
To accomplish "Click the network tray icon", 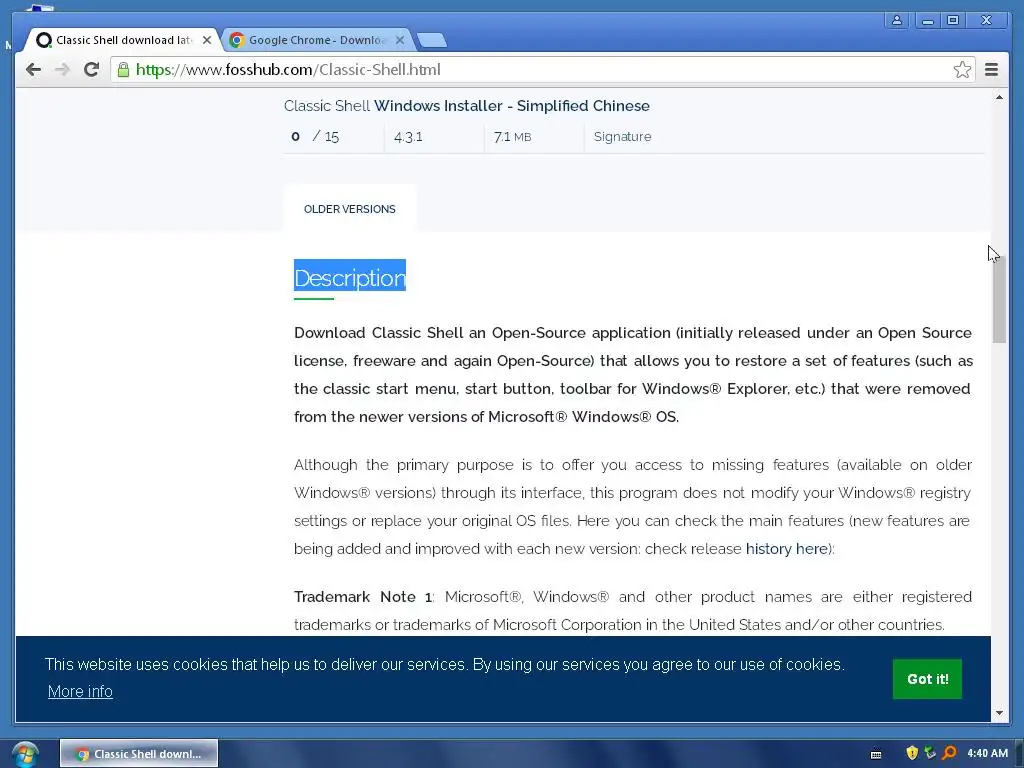I will click(x=930, y=753).
